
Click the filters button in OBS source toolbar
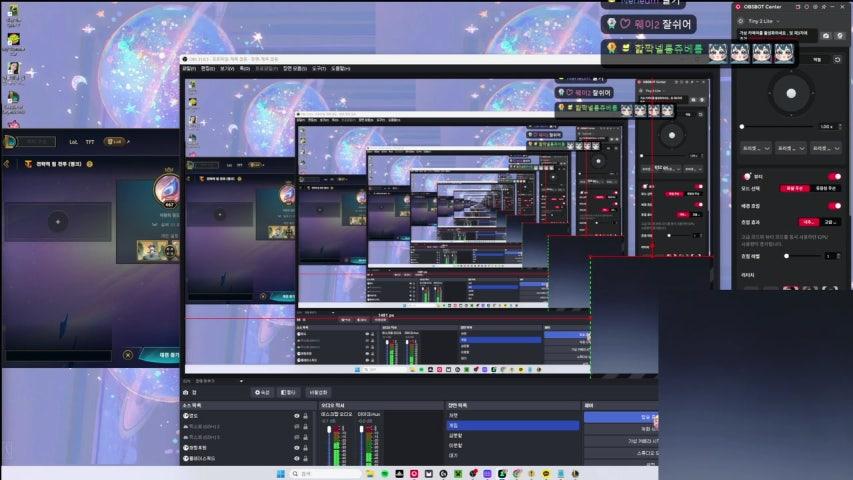coord(288,392)
